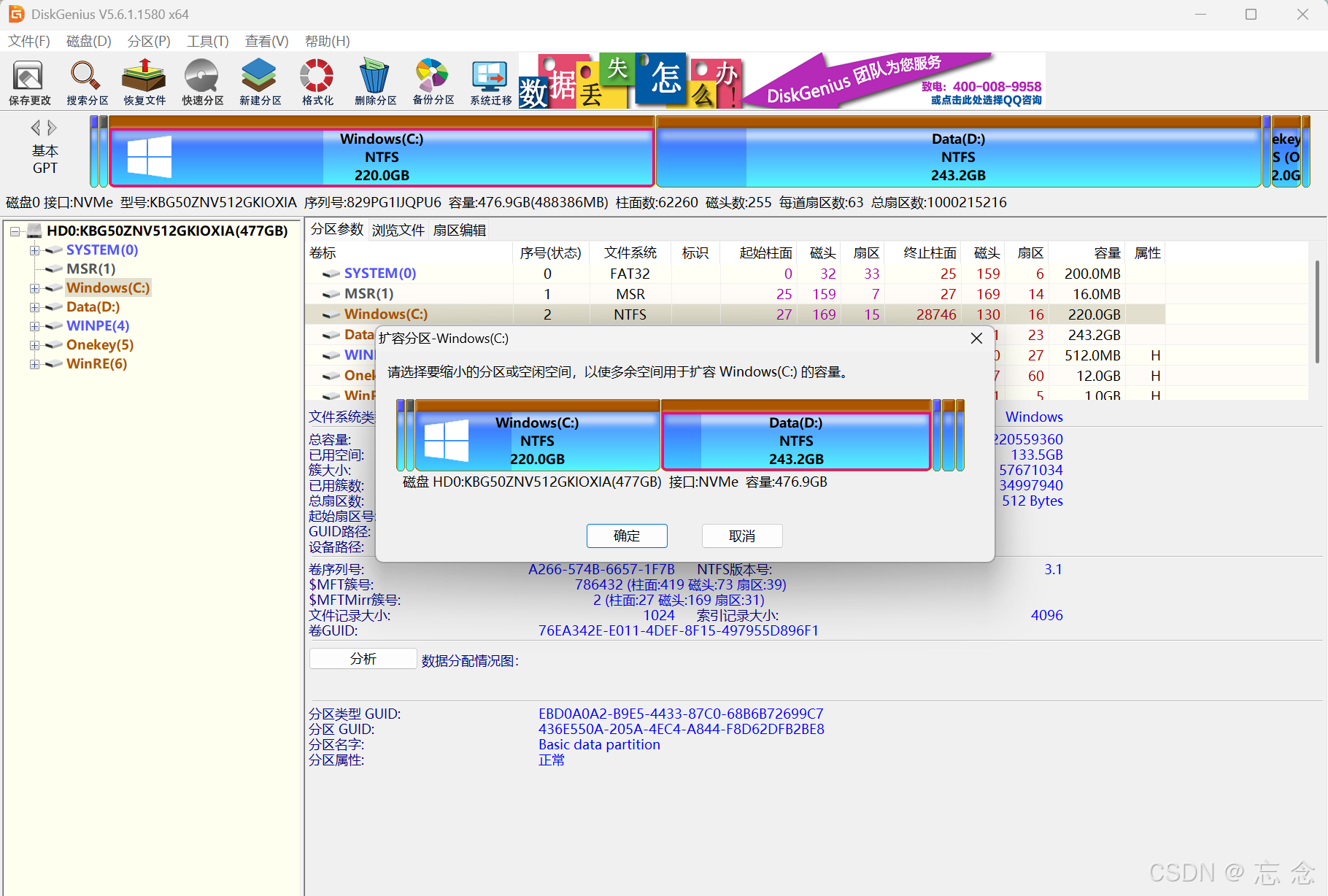The image size is (1328, 896).
Task: Expand the SYSTEM(0) tree node
Action: (34, 250)
